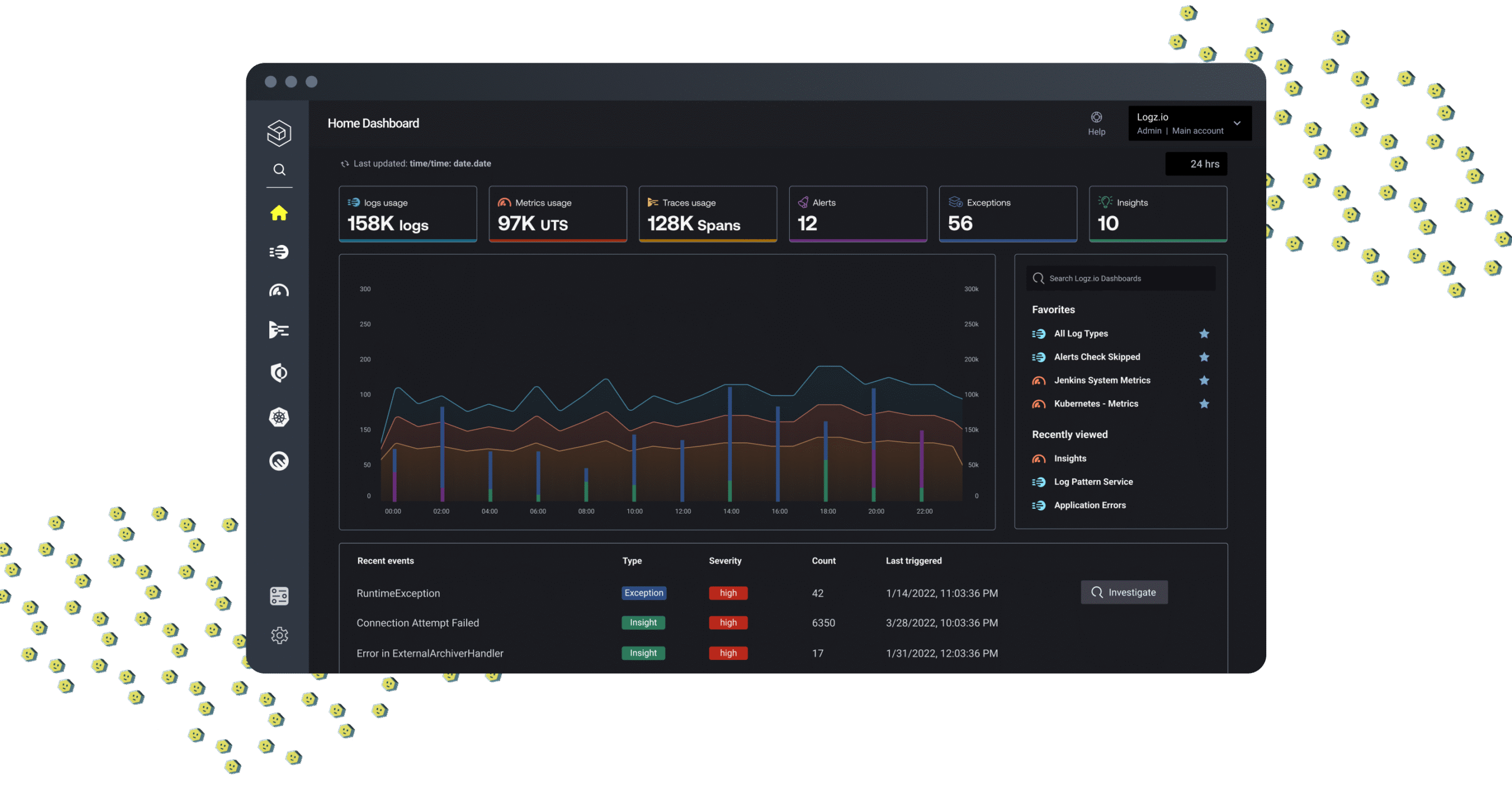Unstar Alerts Check Skipped favorite
This screenshot has width=1512, height=791.
pos(1204,357)
